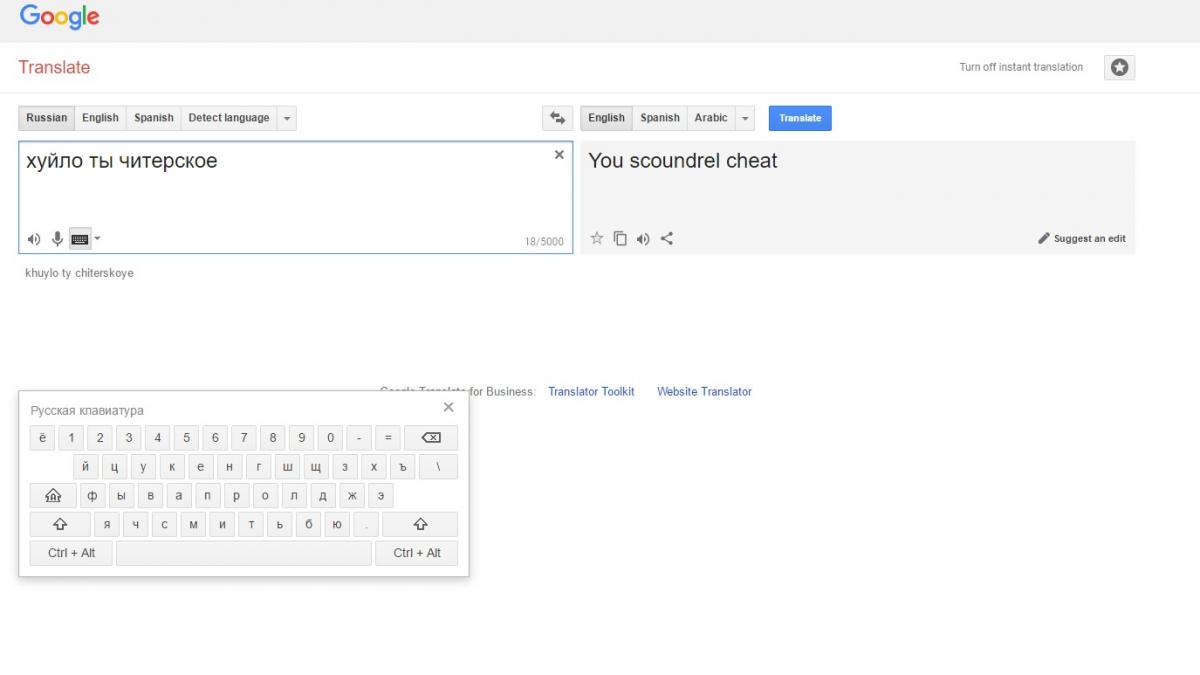1200x675 pixels.
Task: Click the й key on keyboard
Action: tap(86, 467)
